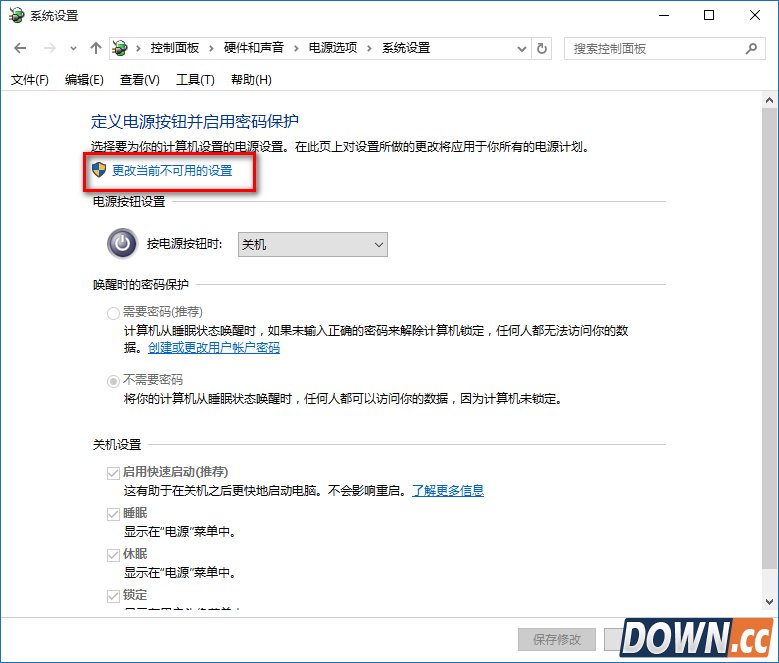The width and height of the screenshot is (779, 663).
Task: Open the 工具(T) menu
Action: (x=195, y=80)
